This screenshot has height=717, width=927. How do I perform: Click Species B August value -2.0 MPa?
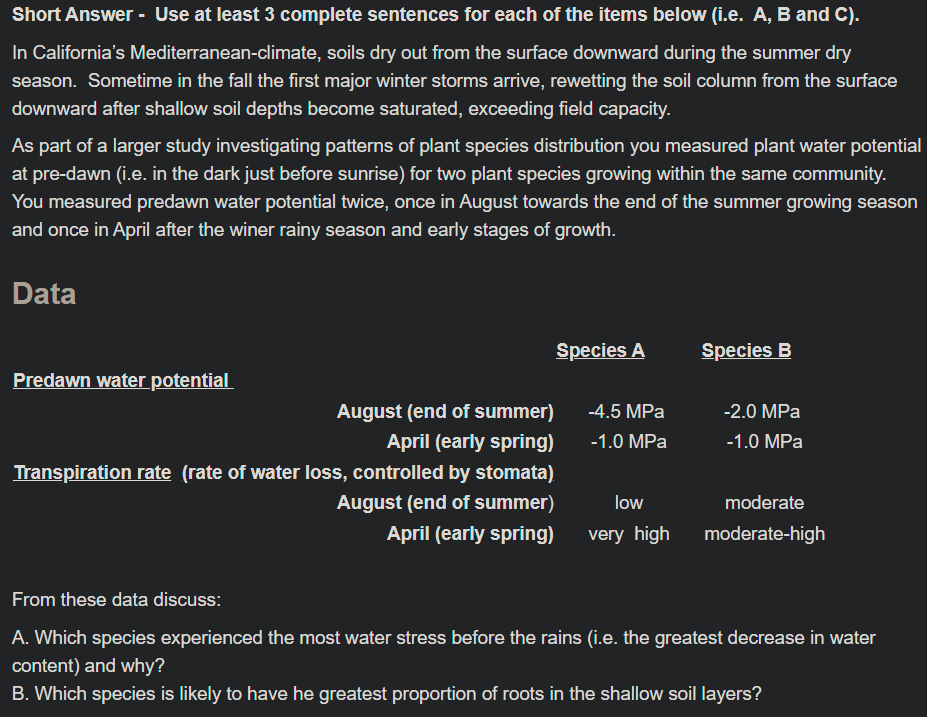point(761,411)
